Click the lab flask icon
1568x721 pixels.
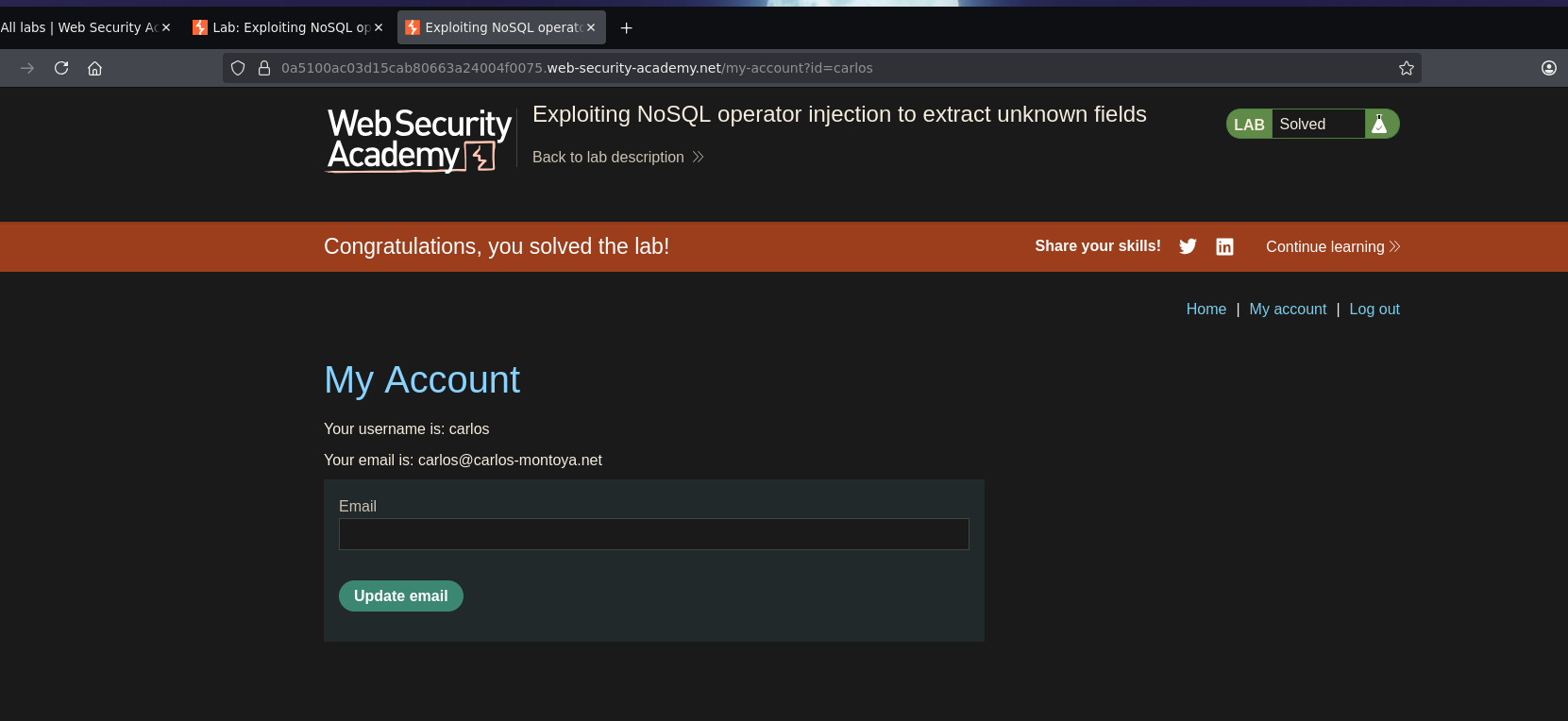[x=1379, y=124]
